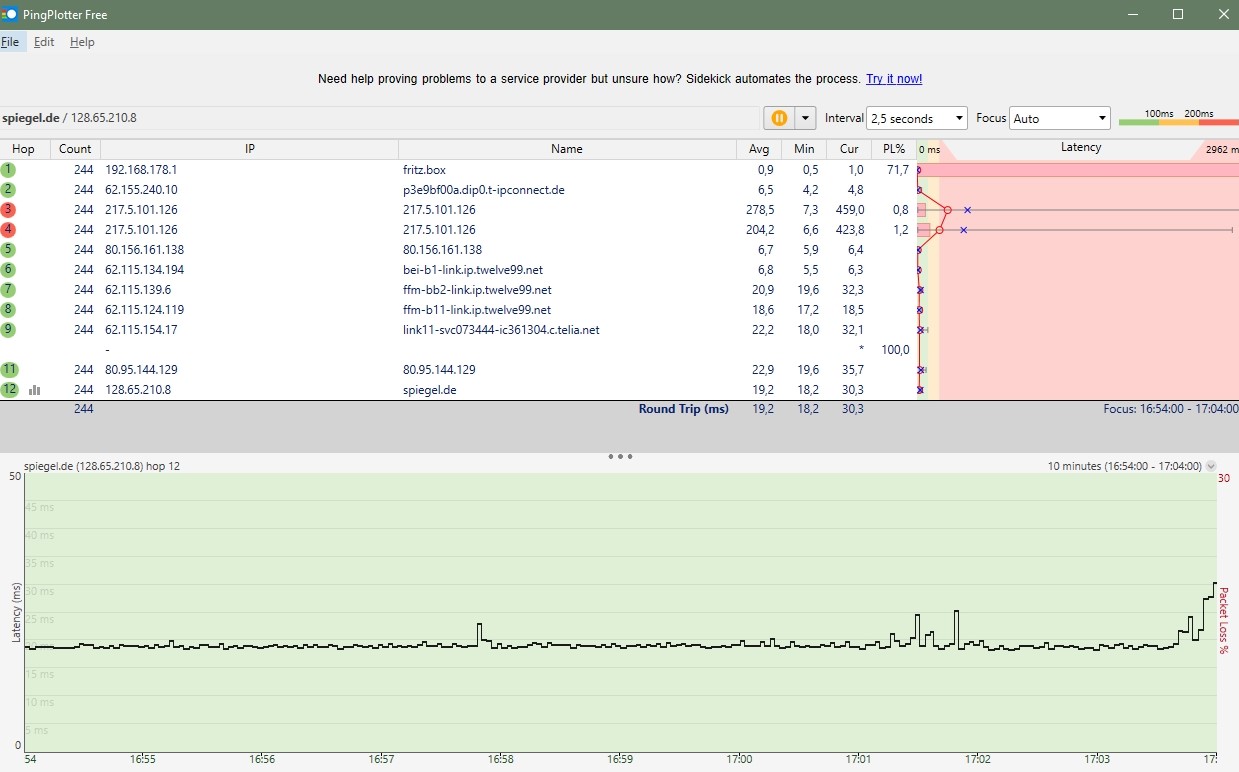This screenshot has height=772, width=1239.
Task: Open the dropdown arrow beside the pause button
Action: tap(805, 118)
